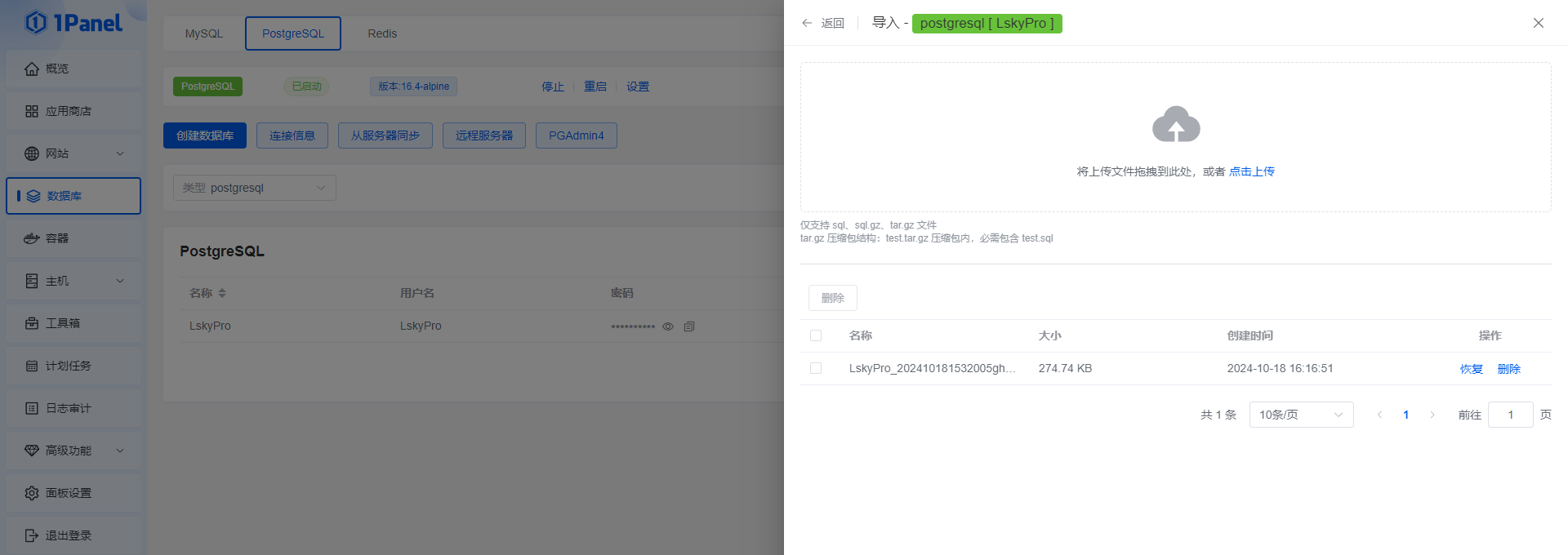Click the 主机 server icon
This screenshot has height=555, width=1568.
coord(32,281)
